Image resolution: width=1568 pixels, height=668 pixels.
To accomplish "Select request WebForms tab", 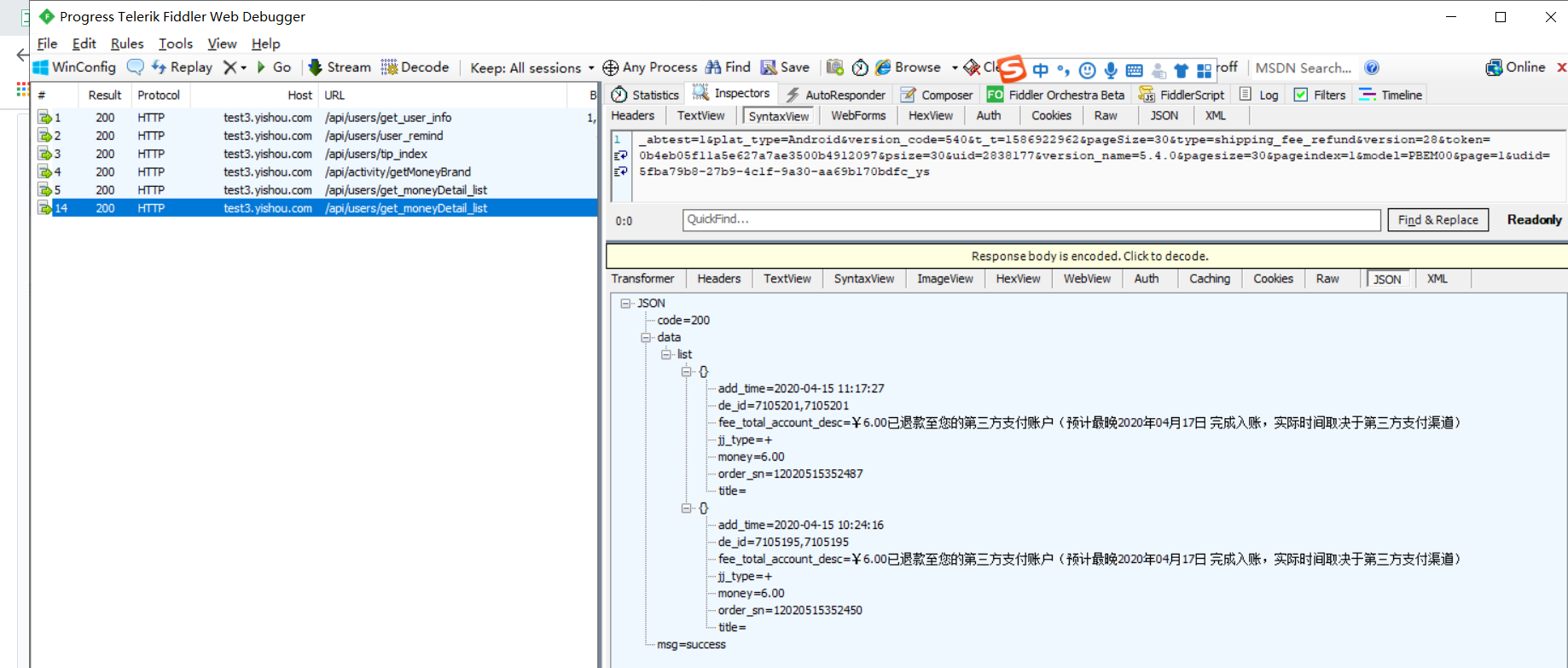I will 858,115.
